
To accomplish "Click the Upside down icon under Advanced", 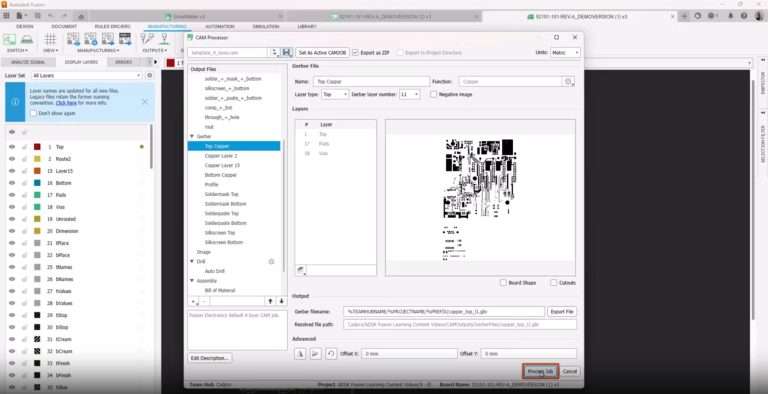I will (x=316, y=353).
